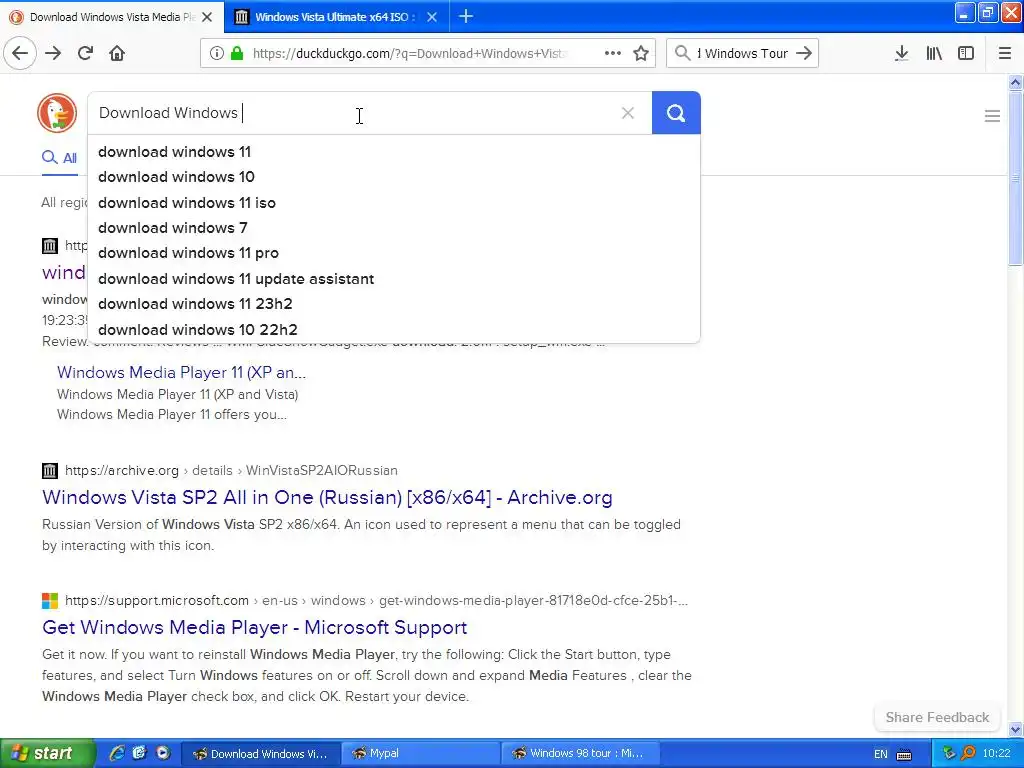Screen dimensions: 1024x768
Task: Click Download Windows Vi... taskbar button
Action: click(259, 754)
